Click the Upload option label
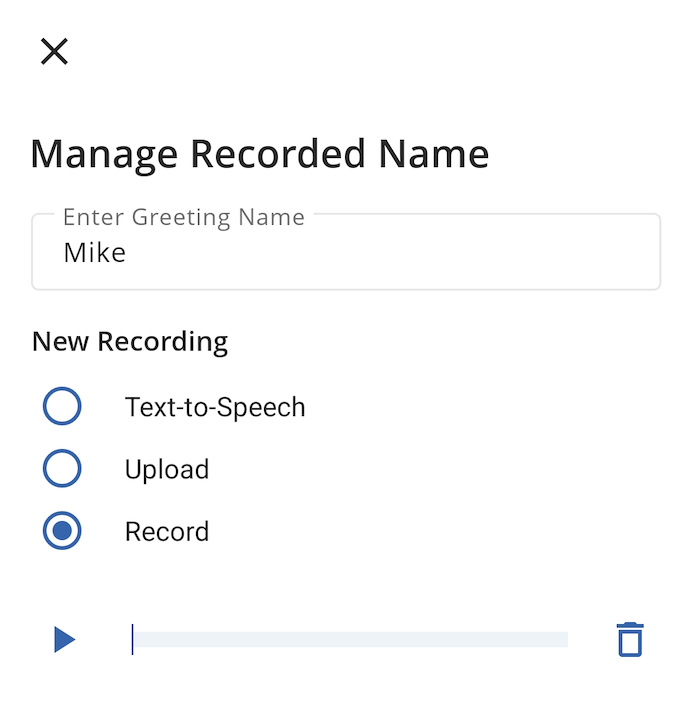The image size is (690, 710). click(x=167, y=469)
